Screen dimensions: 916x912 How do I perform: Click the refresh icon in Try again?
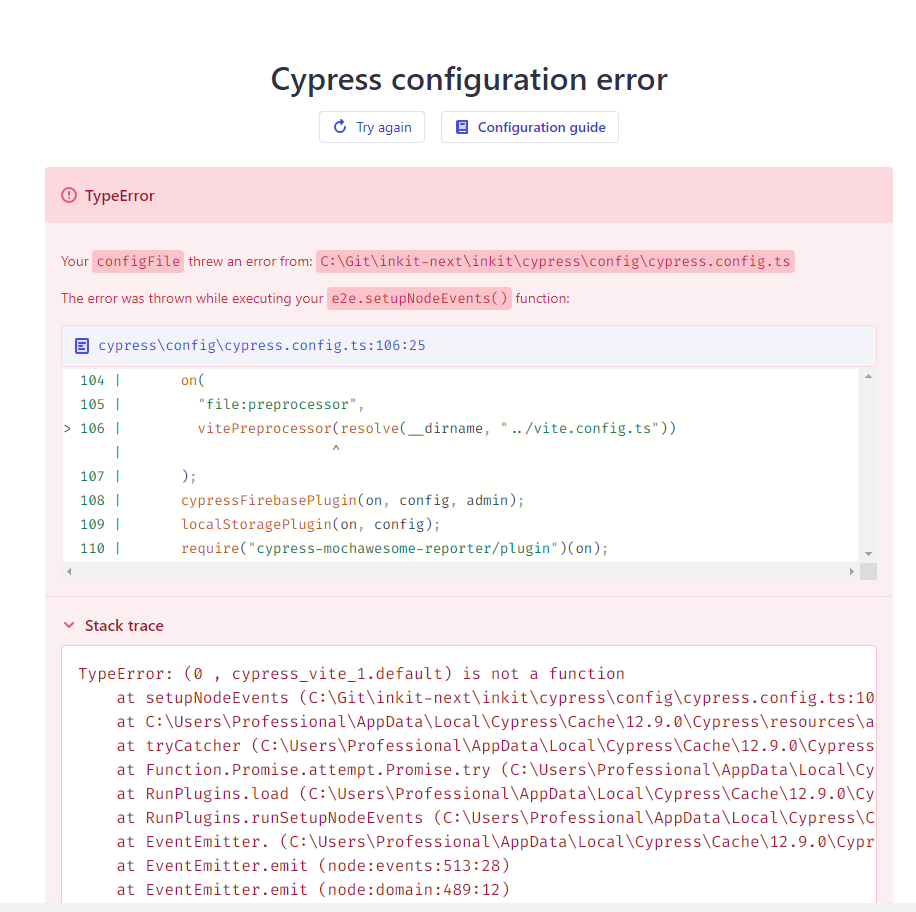(x=340, y=127)
